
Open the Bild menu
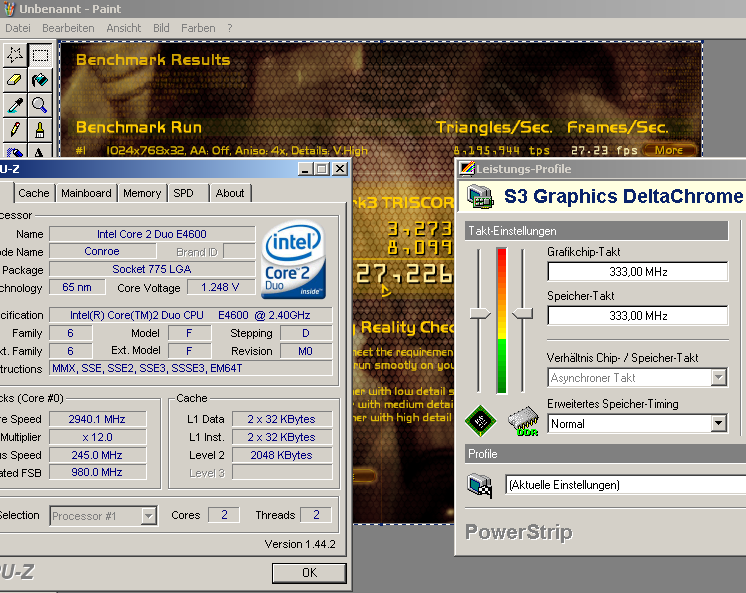pos(161,28)
